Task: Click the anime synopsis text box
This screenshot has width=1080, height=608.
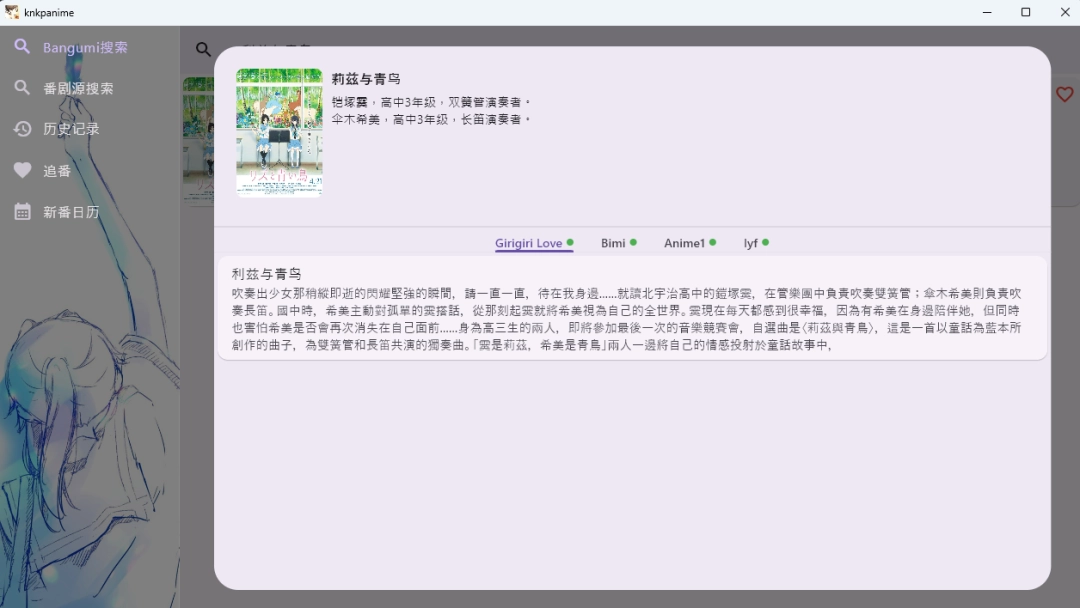Action: point(630,312)
